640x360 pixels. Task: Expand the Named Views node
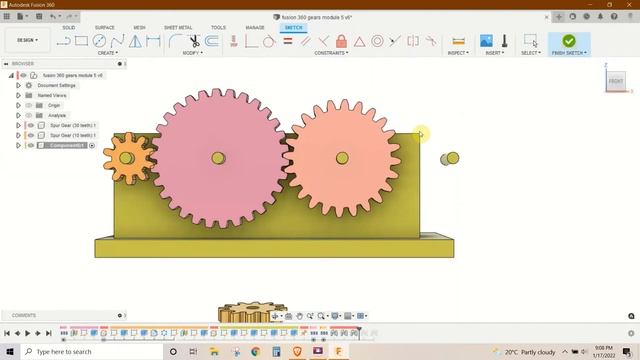pyautogui.click(x=18, y=96)
